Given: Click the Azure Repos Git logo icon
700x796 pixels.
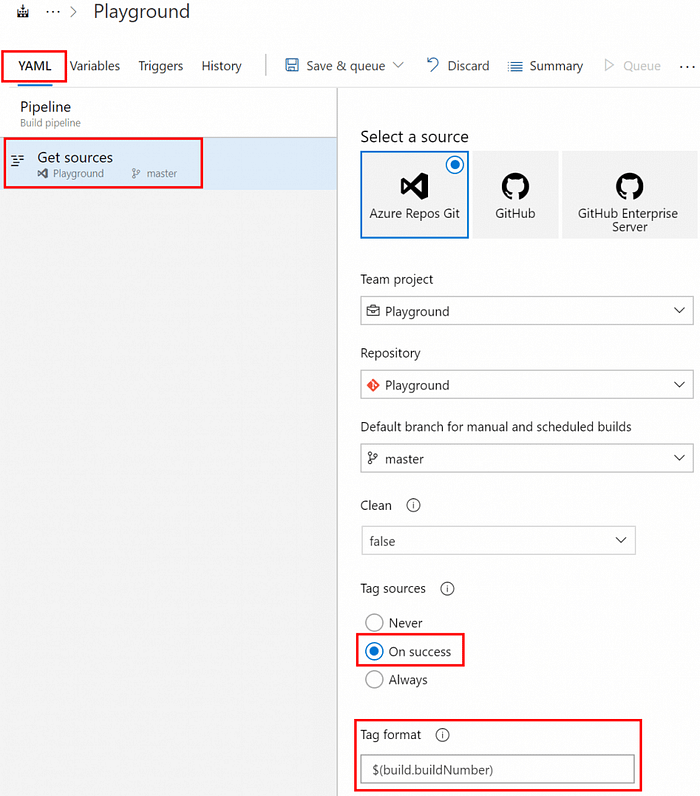Looking at the screenshot, I should [x=414, y=186].
